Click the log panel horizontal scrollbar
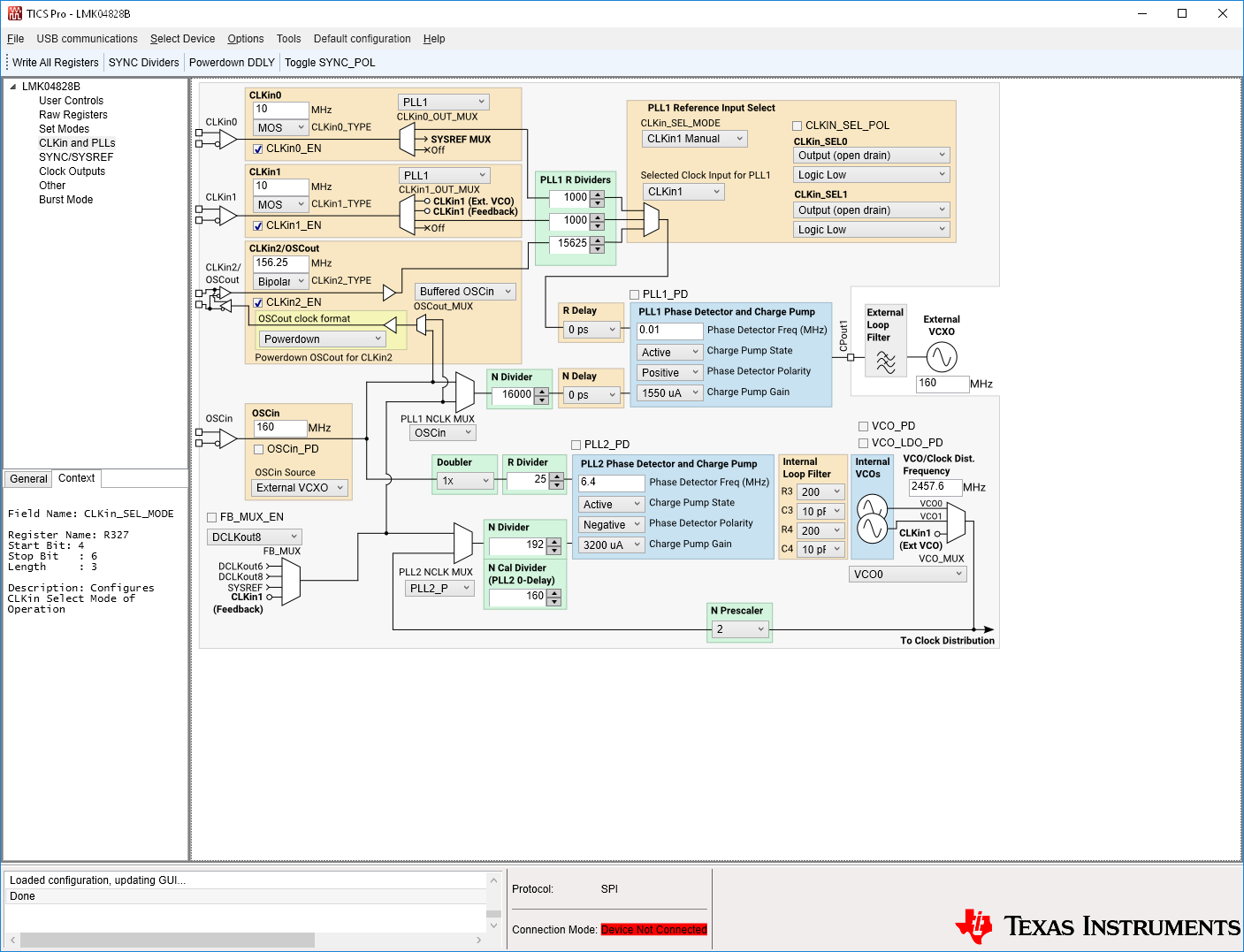Image resolution: width=1244 pixels, height=952 pixels. pos(245,940)
